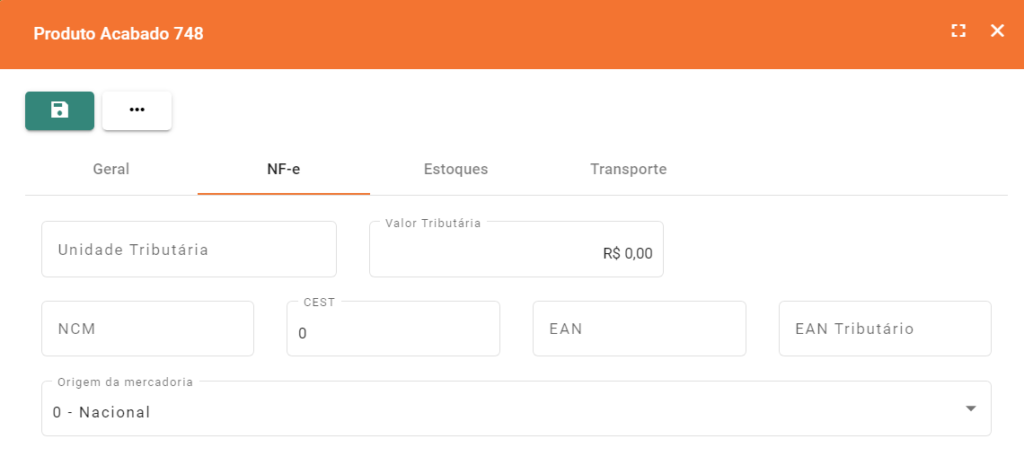Screen dimensions: 1024x474
Task: Click the 'Origem da mercadoria' field label
Action: pos(126,382)
